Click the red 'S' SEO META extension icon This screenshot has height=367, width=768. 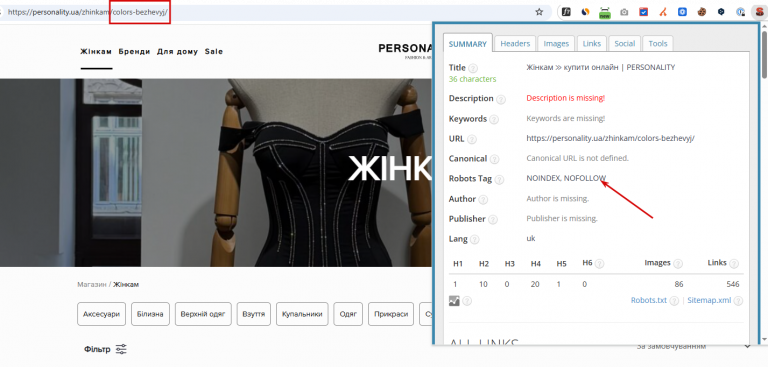(760, 12)
